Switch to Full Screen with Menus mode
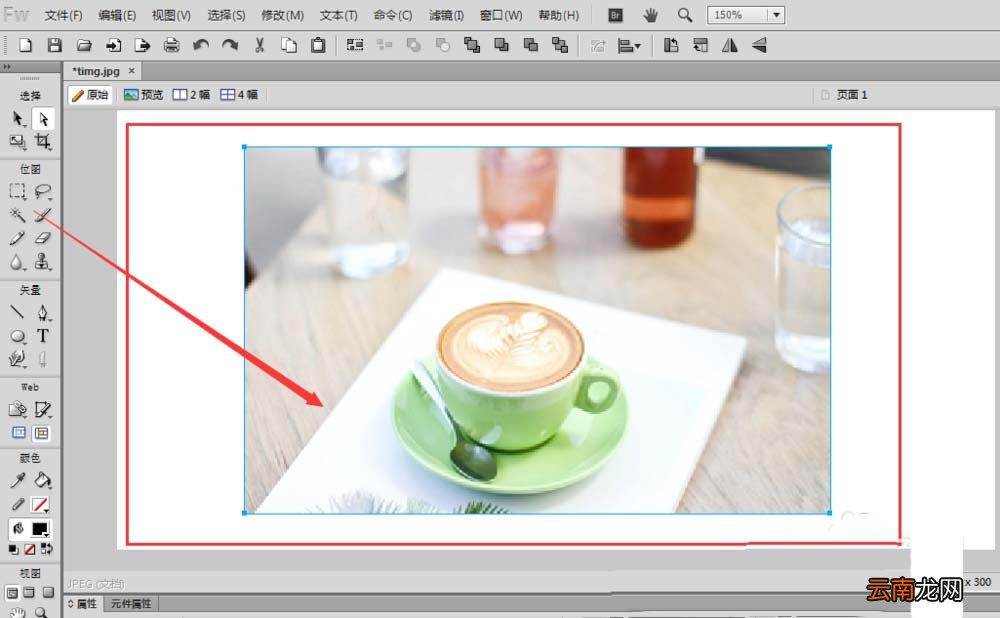 29,592
